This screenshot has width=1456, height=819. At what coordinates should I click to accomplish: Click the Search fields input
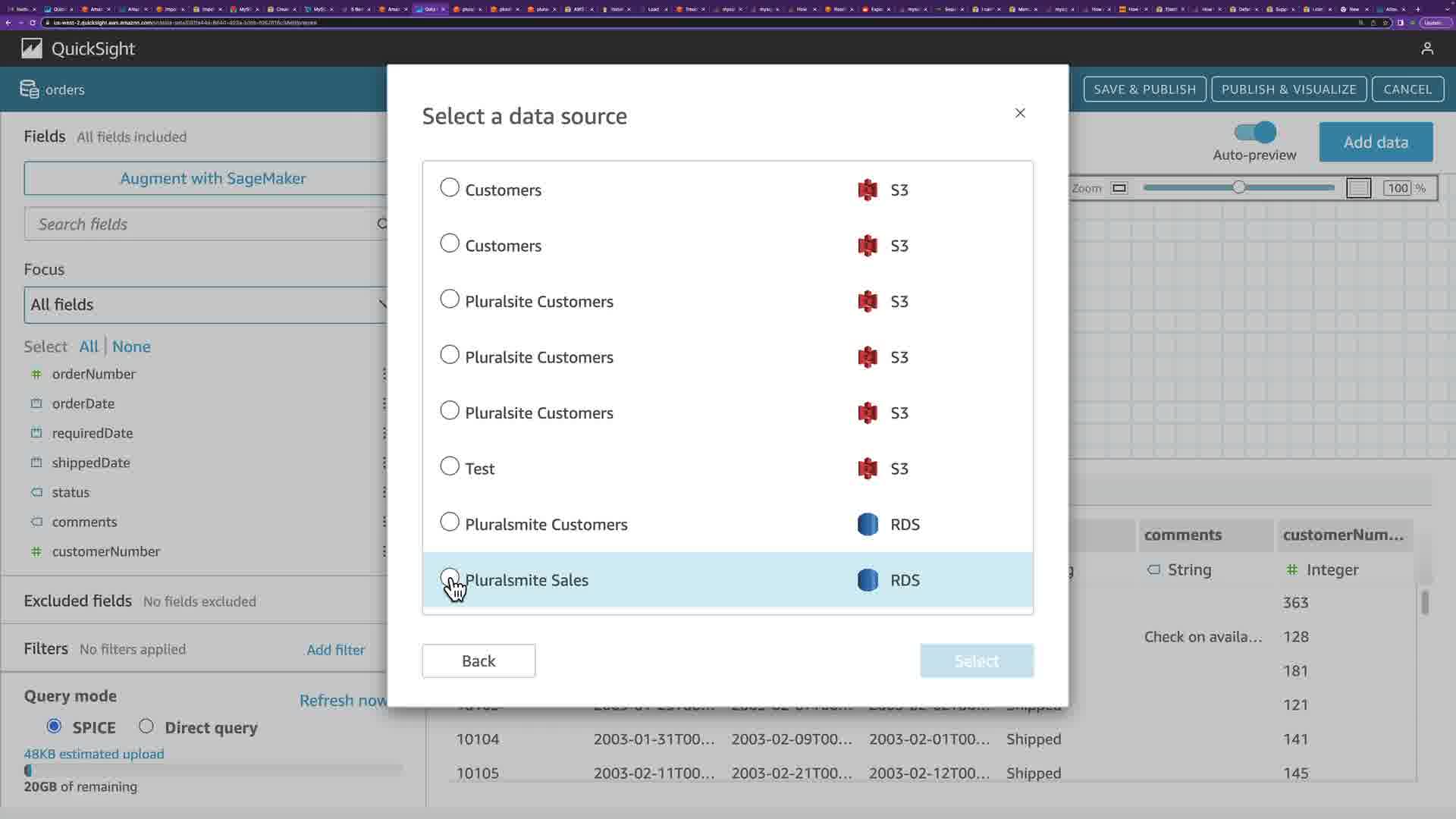coord(201,224)
